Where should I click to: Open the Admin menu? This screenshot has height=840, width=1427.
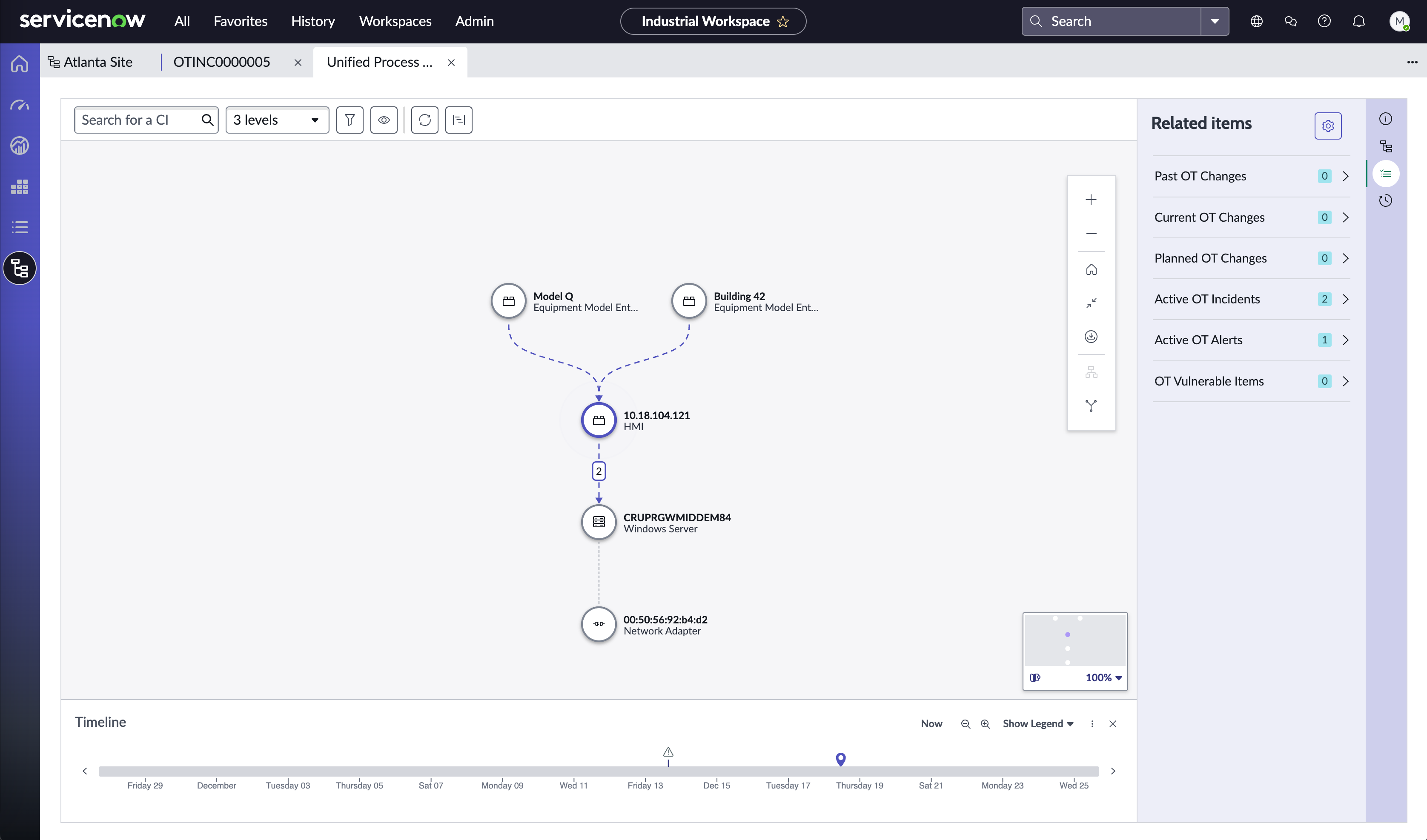(474, 21)
